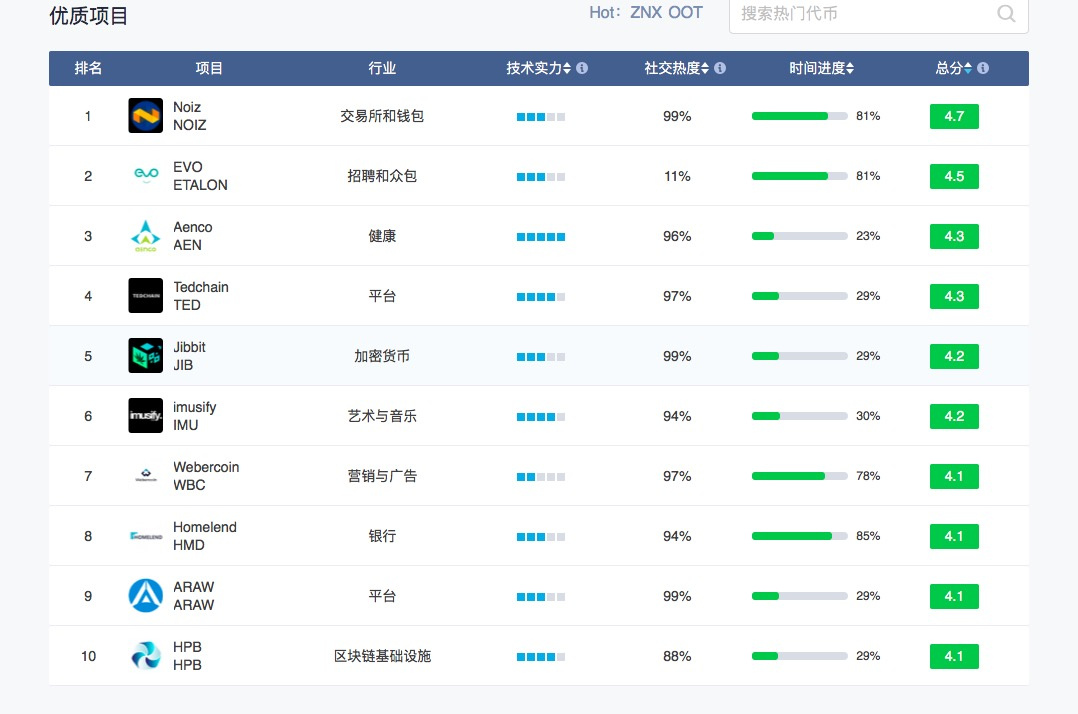Open the Noiz NOIZ project name
This screenshot has height=714, width=1078.
pos(190,115)
